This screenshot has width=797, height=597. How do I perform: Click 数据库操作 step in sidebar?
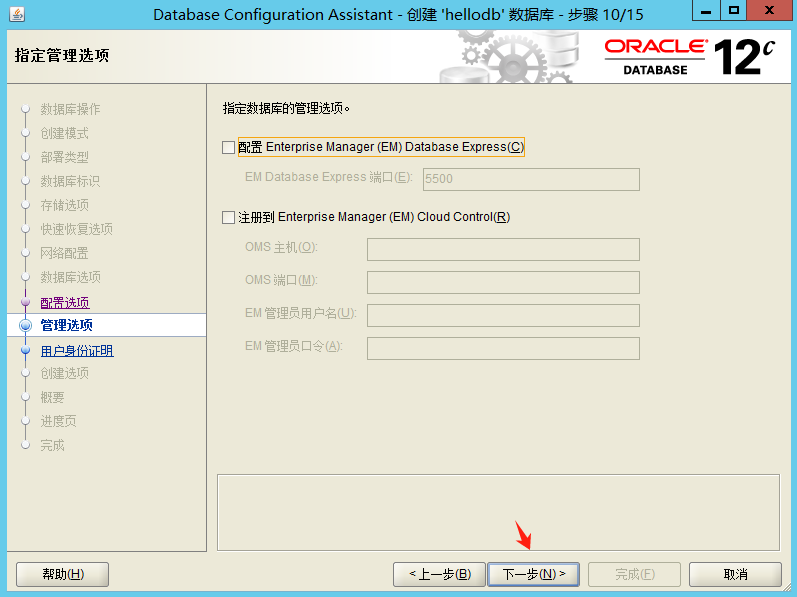click(70, 109)
